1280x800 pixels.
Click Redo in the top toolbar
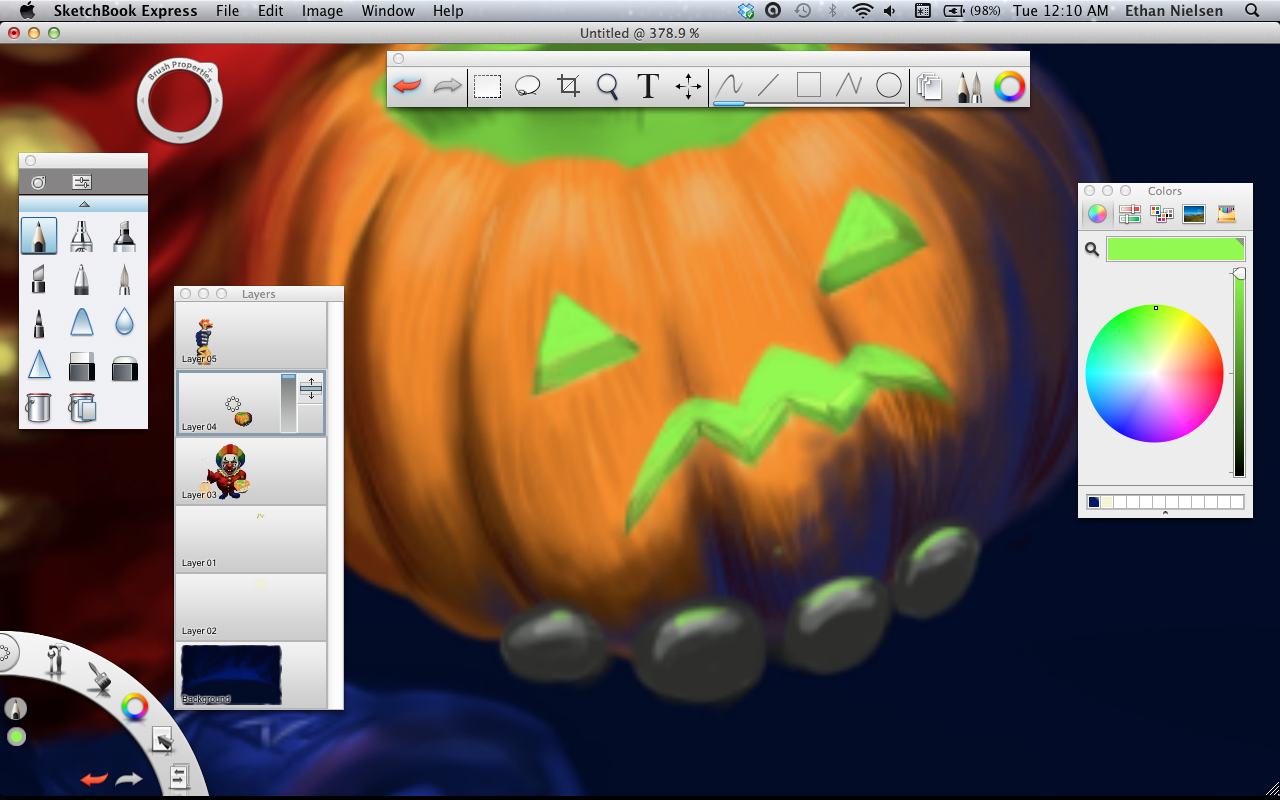click(x=447, y=86)
